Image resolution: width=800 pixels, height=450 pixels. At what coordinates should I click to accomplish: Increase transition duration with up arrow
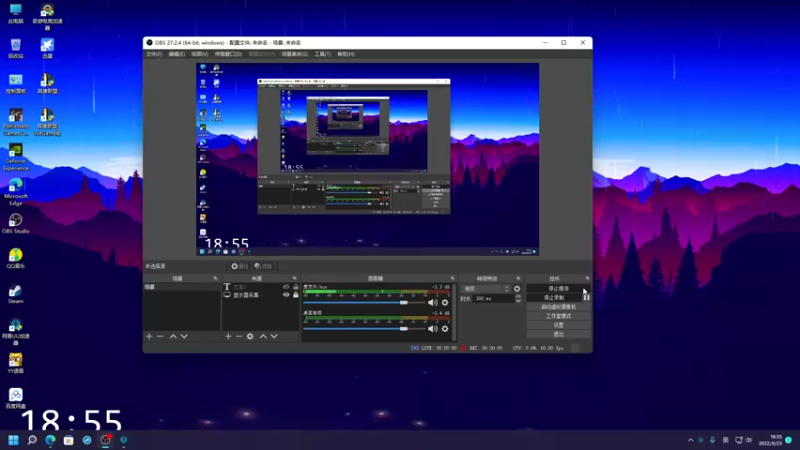click(518, 296)
